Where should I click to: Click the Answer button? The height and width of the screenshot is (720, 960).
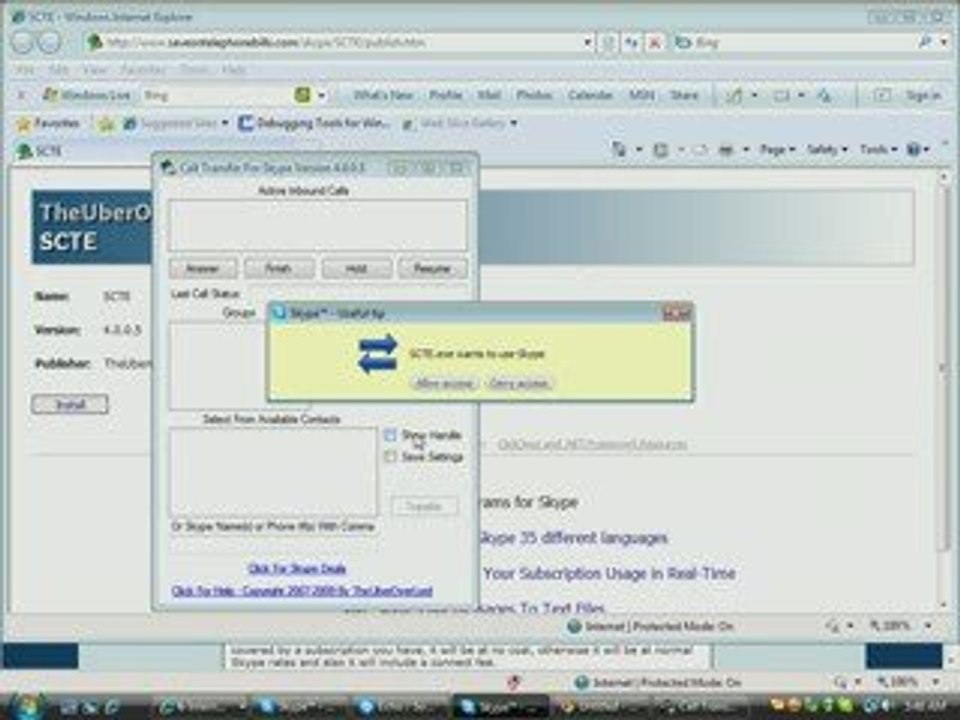[203, 268]
